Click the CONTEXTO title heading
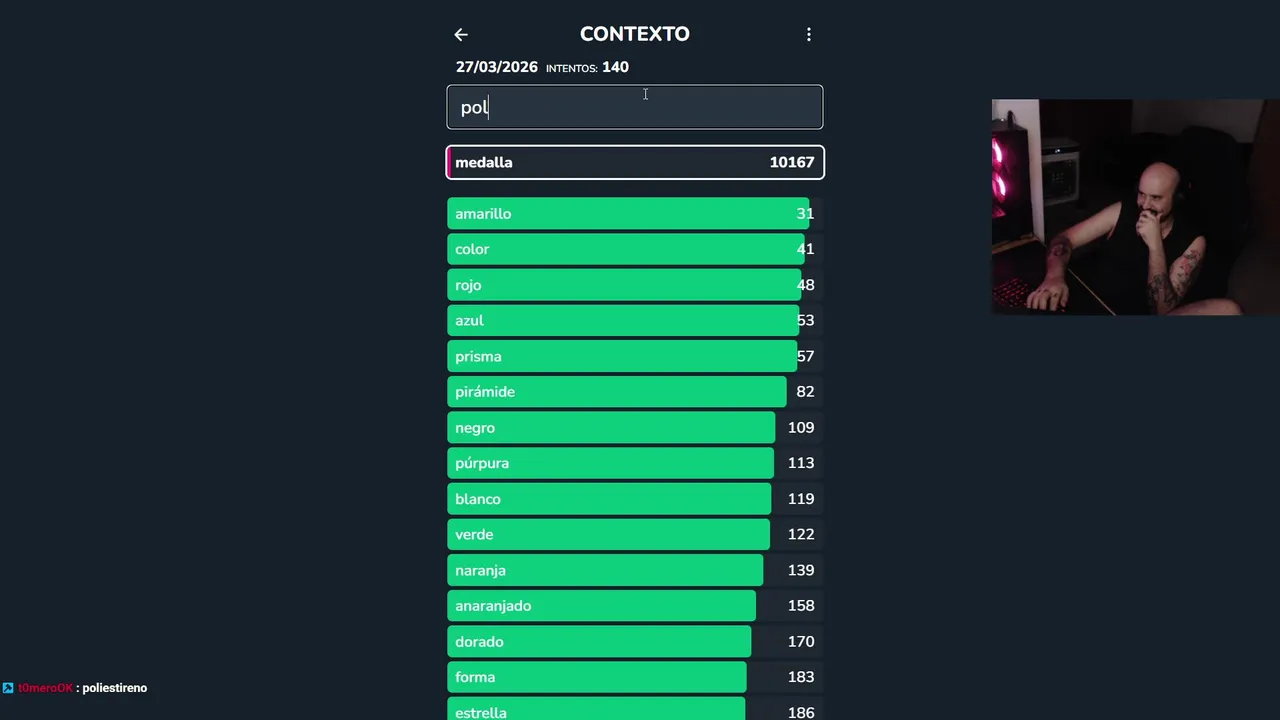 pos(635,34)
